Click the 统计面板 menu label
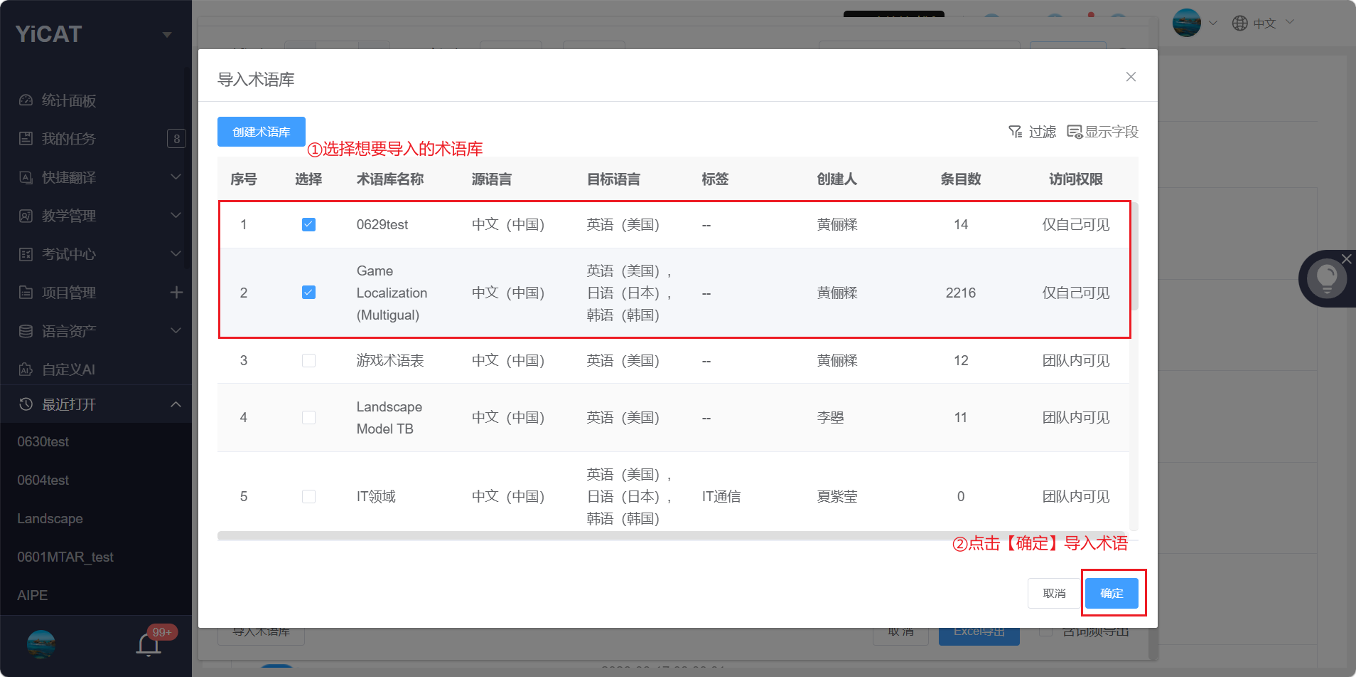 [x=69, y=100]
